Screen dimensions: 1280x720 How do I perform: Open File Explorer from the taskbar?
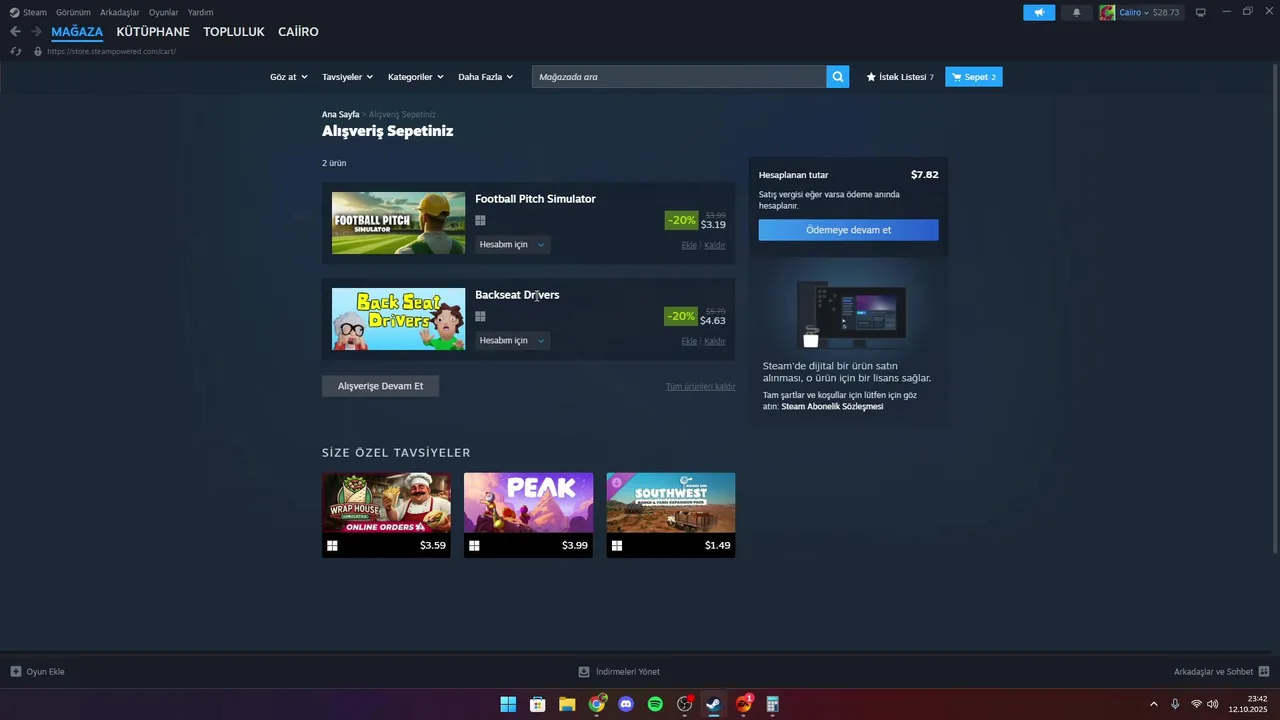(567, 704)
